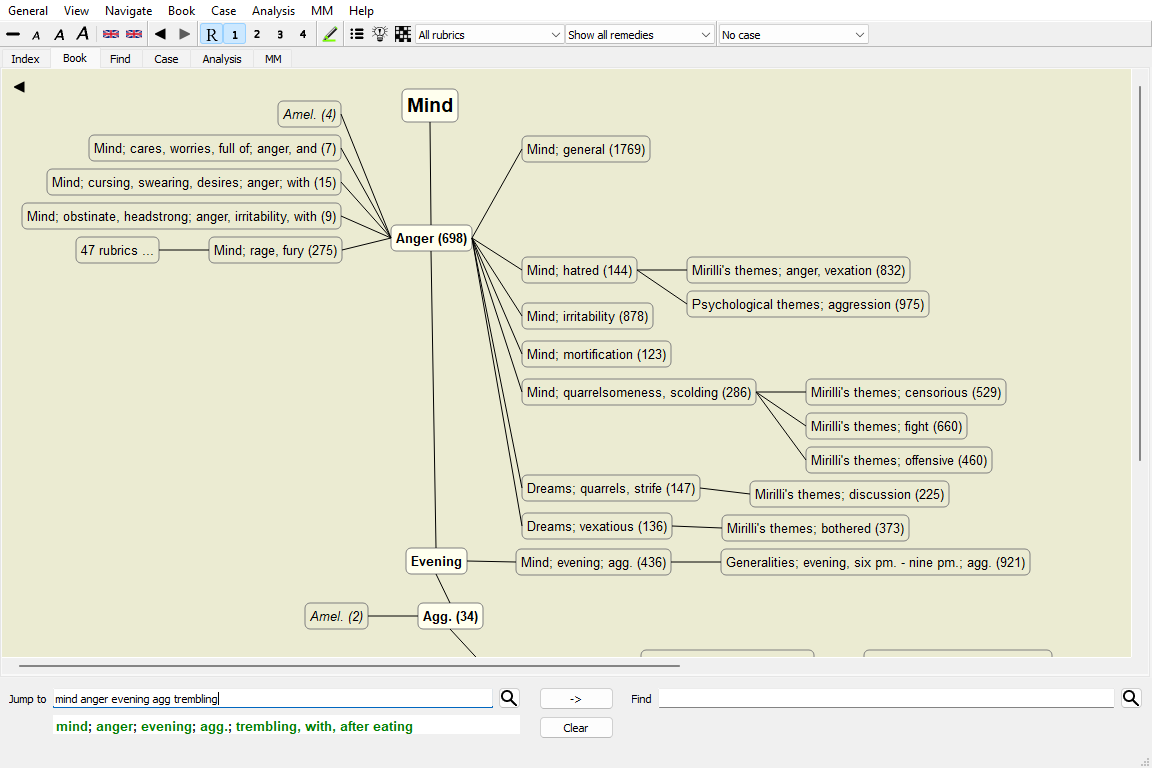
Task: Click the Find input field
Action: [x=886, y=698]
